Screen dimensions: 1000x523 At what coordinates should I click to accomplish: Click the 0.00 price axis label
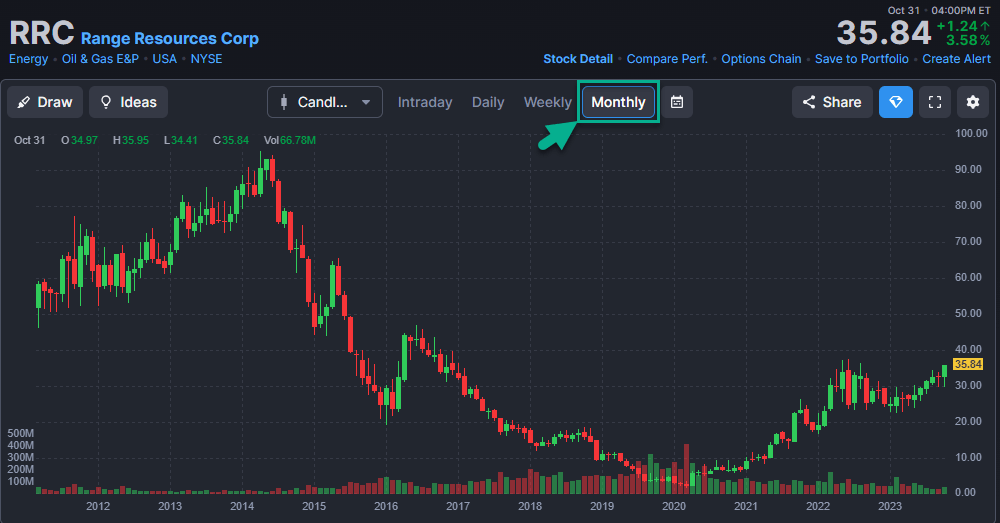point(966,492)
